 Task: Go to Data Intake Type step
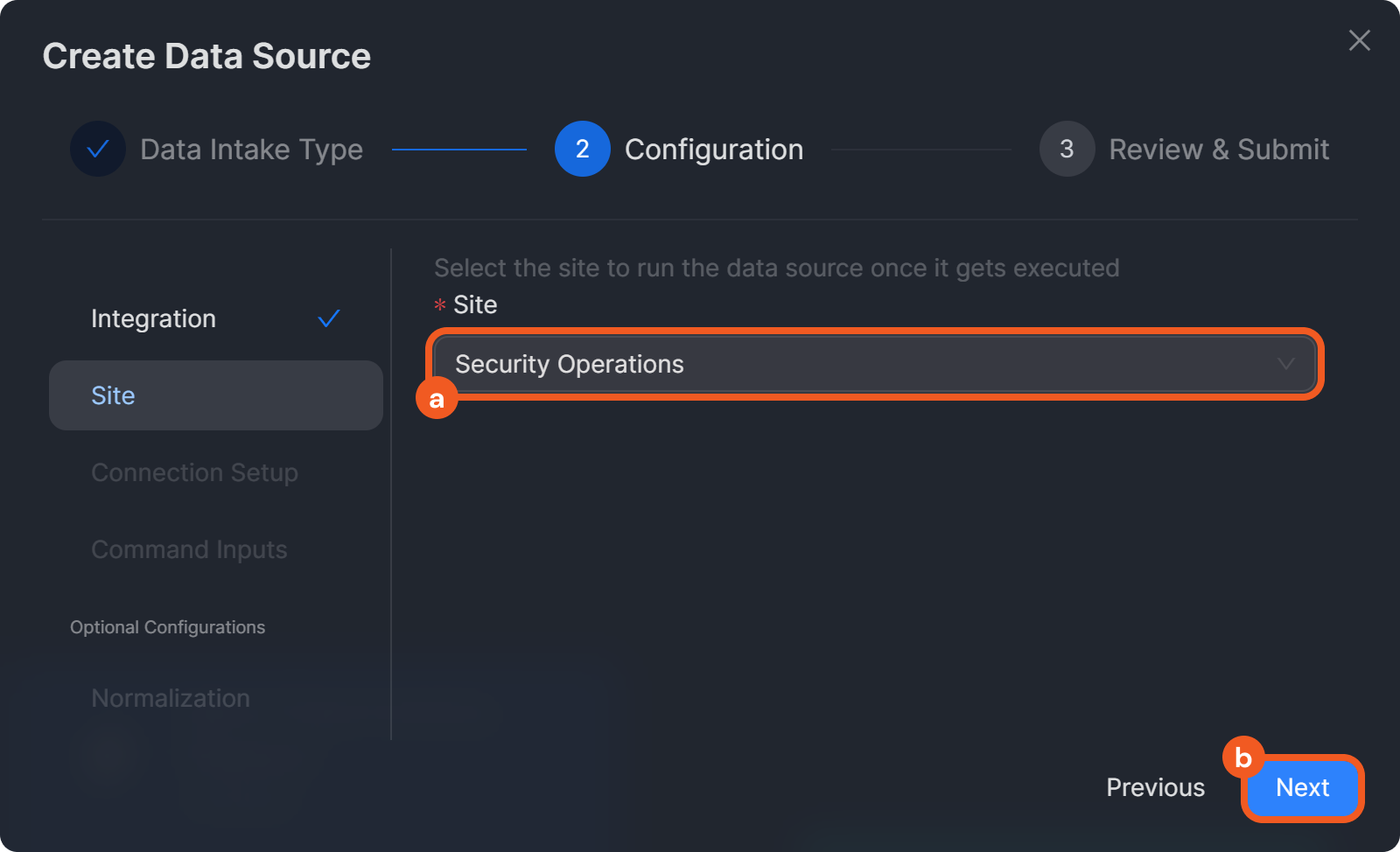pyautogui.click(x=251, y=150)
